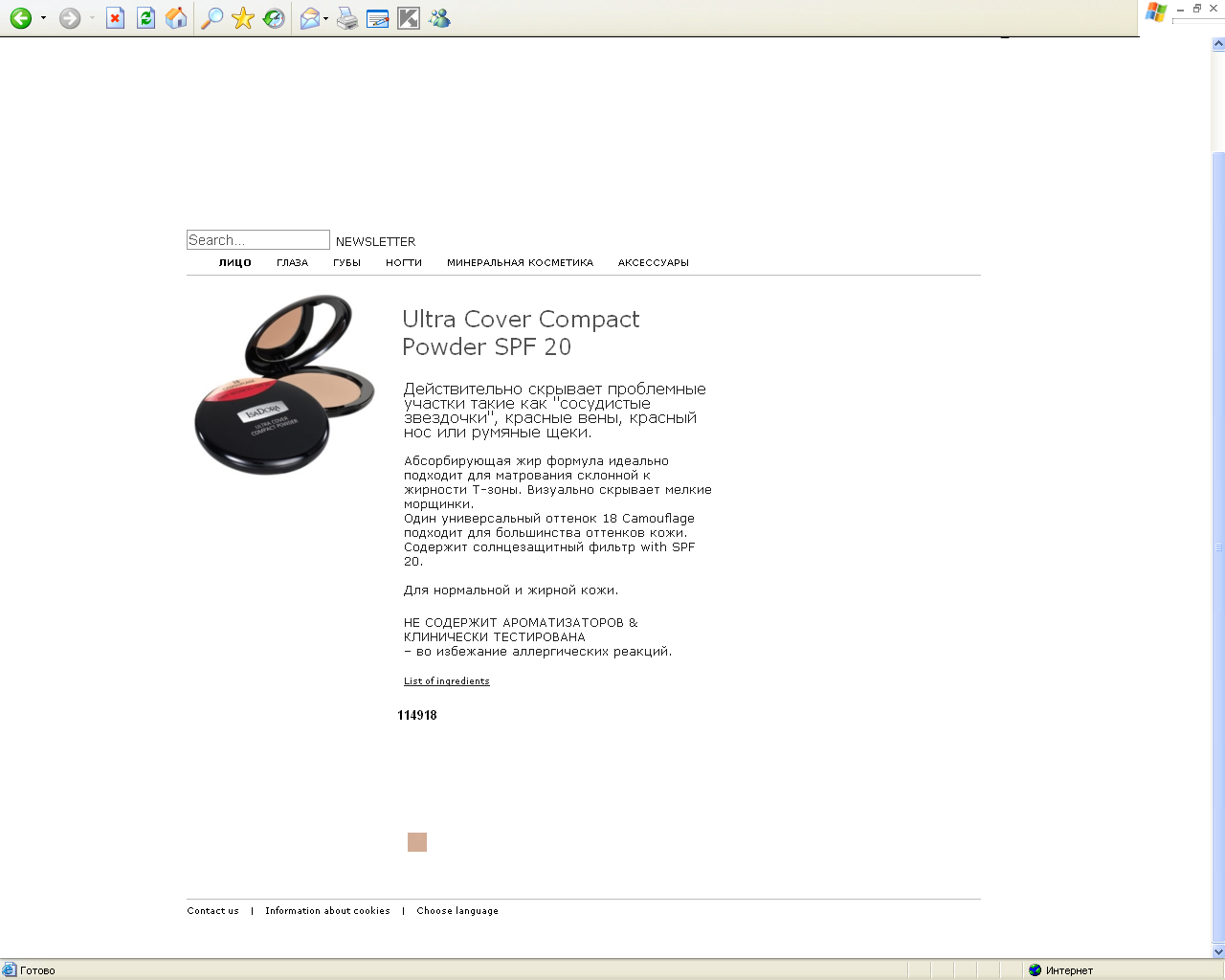
Task: Click the Ultra Cover Compact Powder title
Action: pos(521,333)
